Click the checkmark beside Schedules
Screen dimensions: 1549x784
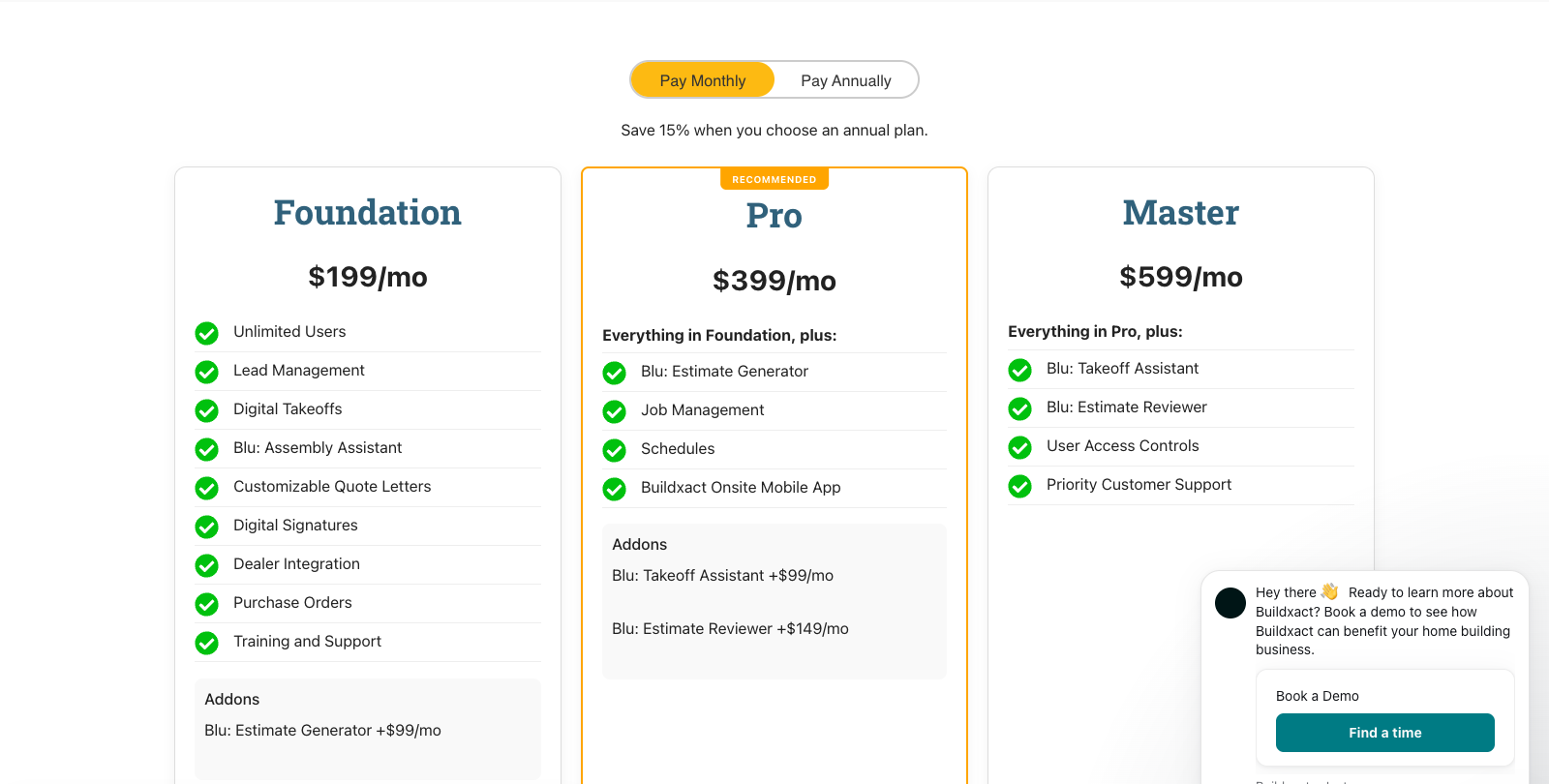(x=614, y=450)
